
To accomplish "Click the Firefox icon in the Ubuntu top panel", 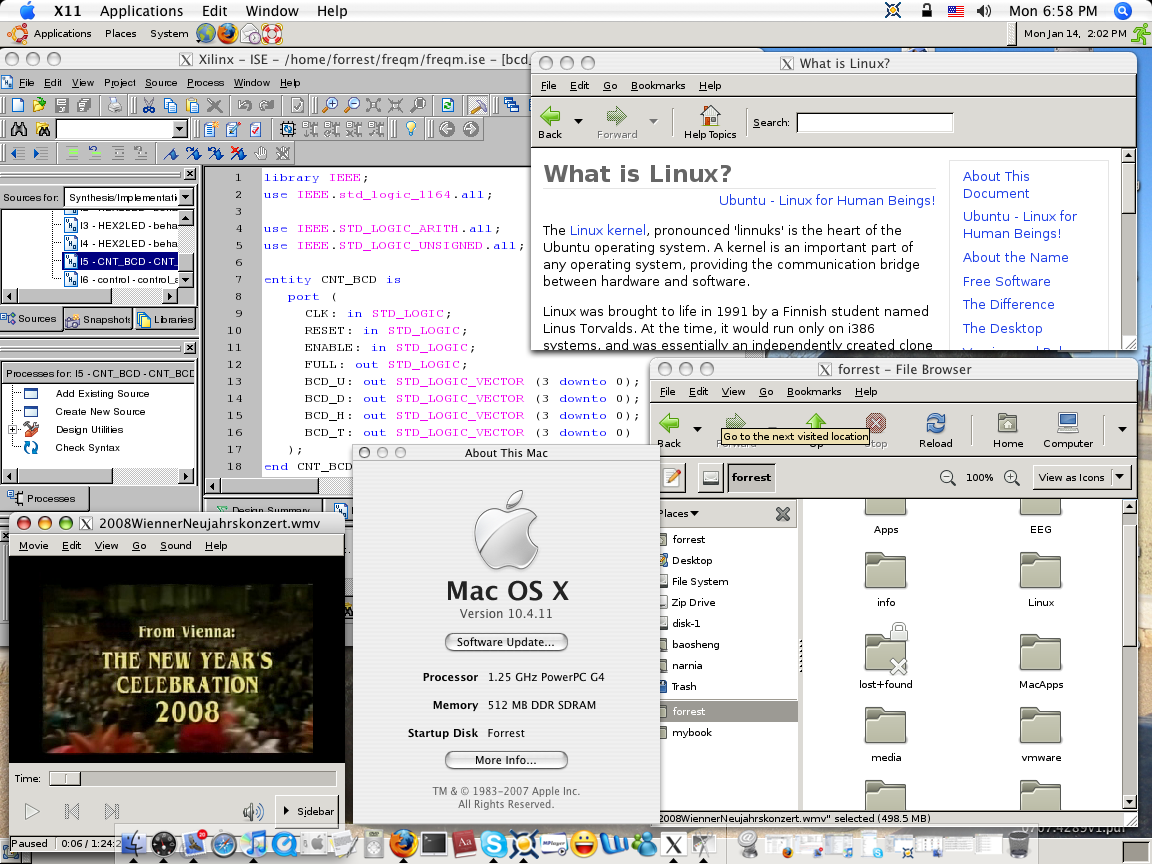I will click(x=228, y=34).
